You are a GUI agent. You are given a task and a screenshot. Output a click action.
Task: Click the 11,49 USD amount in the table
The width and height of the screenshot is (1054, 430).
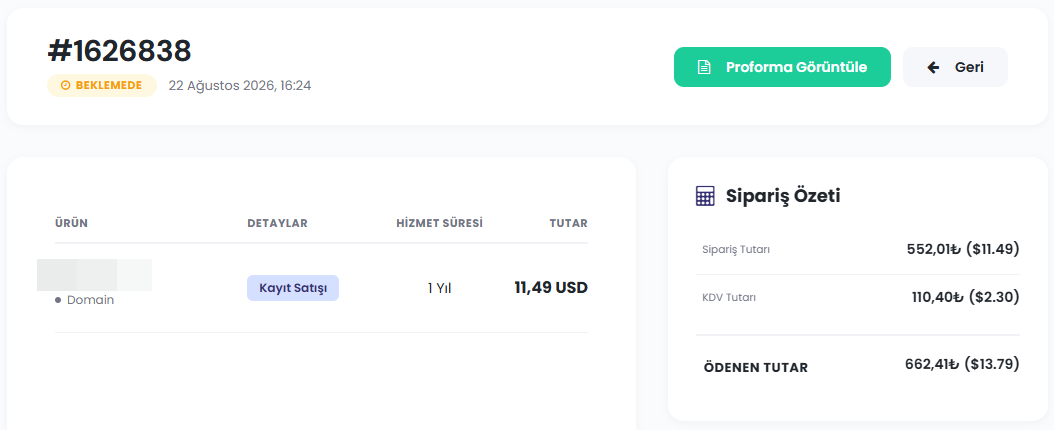point(551,288)
